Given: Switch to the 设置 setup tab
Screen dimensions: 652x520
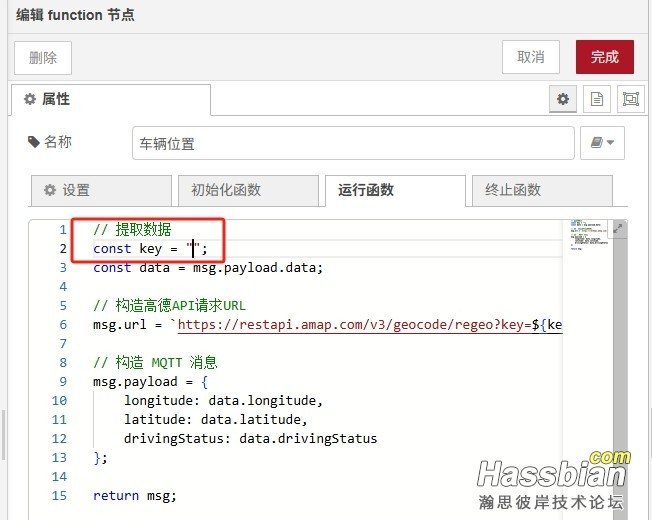Looking at the screenshot, I should tap(101, 190).
